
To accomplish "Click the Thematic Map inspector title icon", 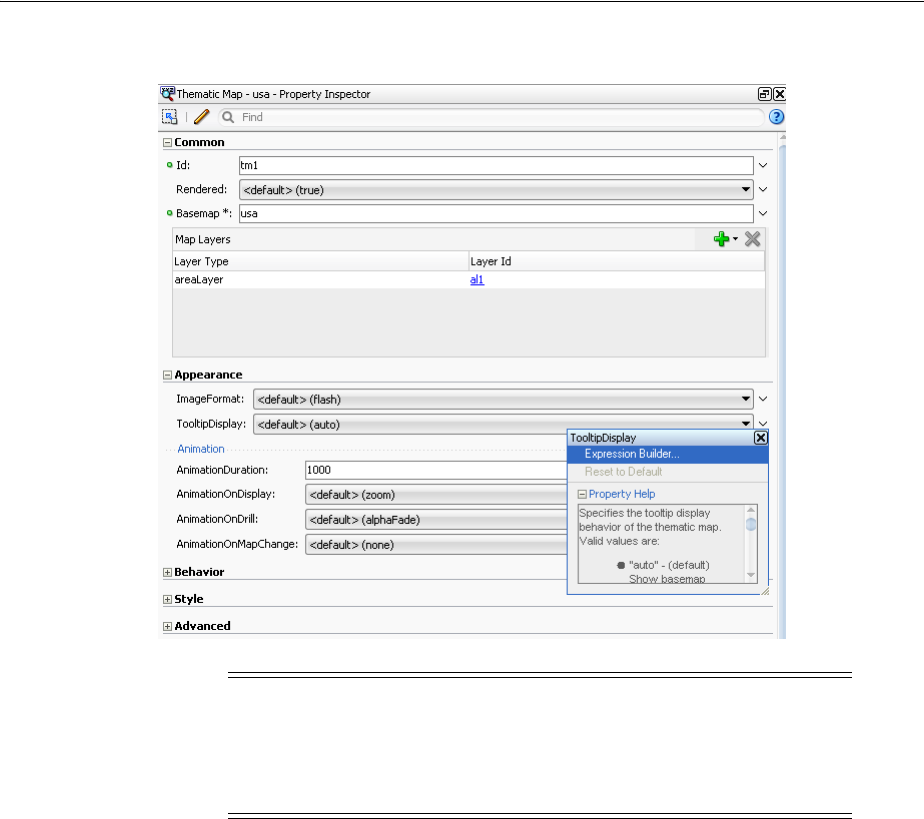I will coord(167,93).
